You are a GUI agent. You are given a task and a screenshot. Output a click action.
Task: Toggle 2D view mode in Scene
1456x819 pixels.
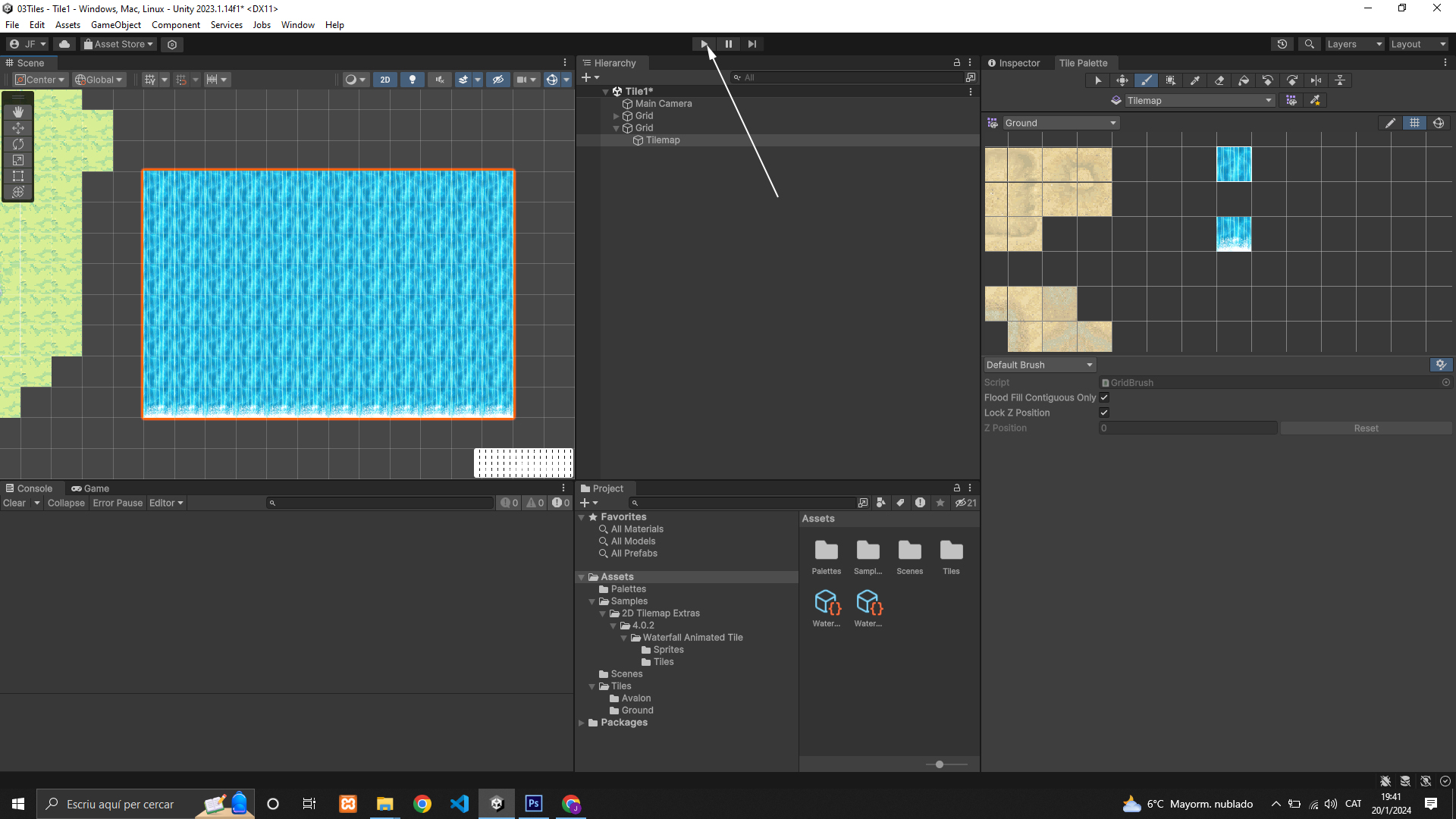pyautogui.click(x=384, y=80)
